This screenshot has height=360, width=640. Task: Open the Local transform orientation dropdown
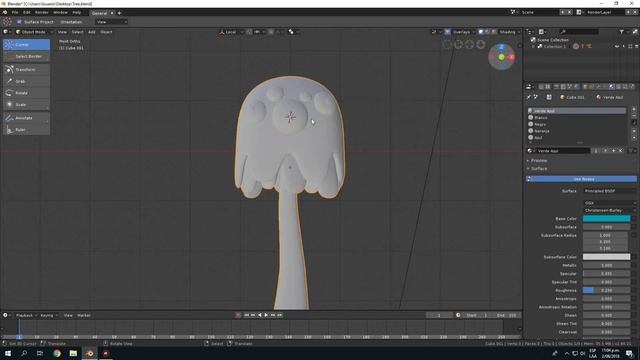click(x=231, y=32)
